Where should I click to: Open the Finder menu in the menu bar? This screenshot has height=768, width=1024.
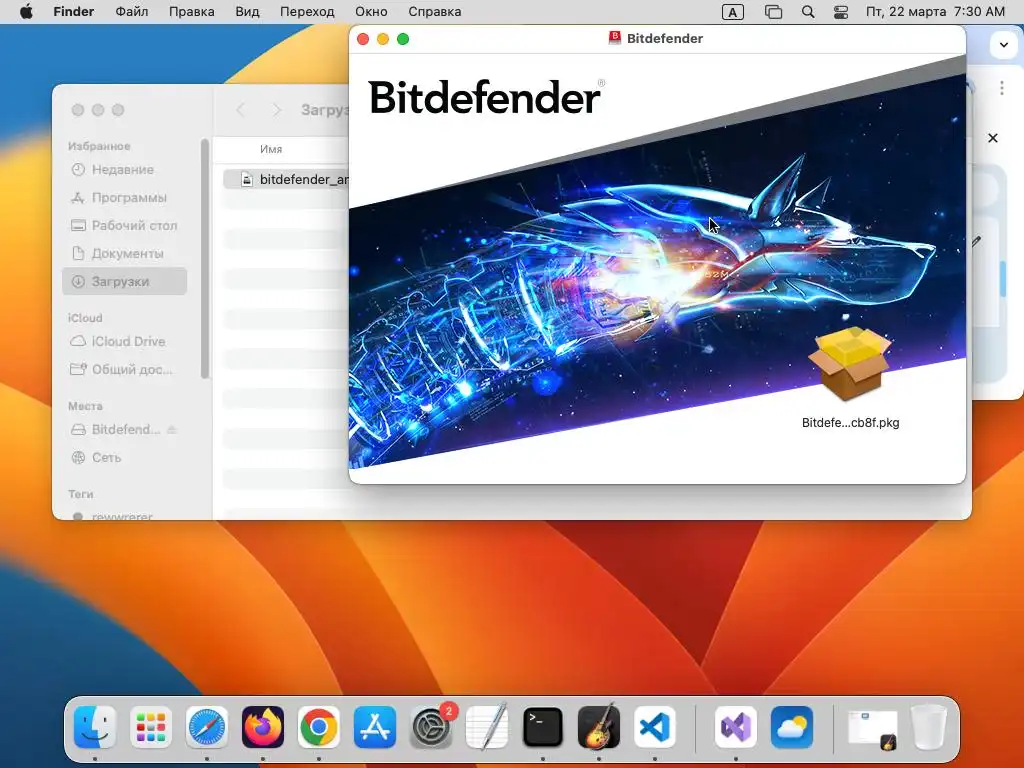click(x=74, y=12)
